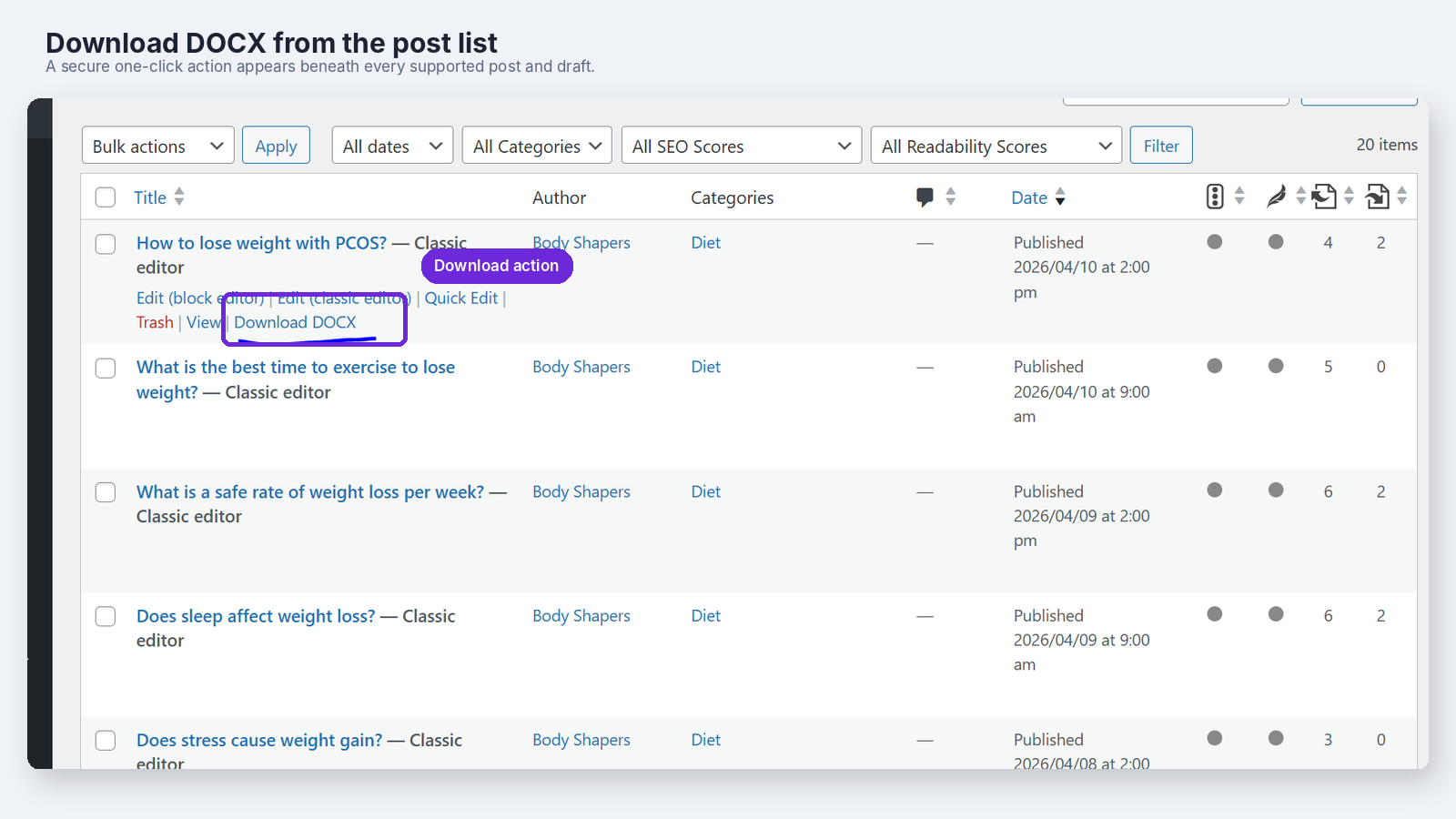
Task: Click SEO score dot in safe rate row
Action: click(1215, 490)
